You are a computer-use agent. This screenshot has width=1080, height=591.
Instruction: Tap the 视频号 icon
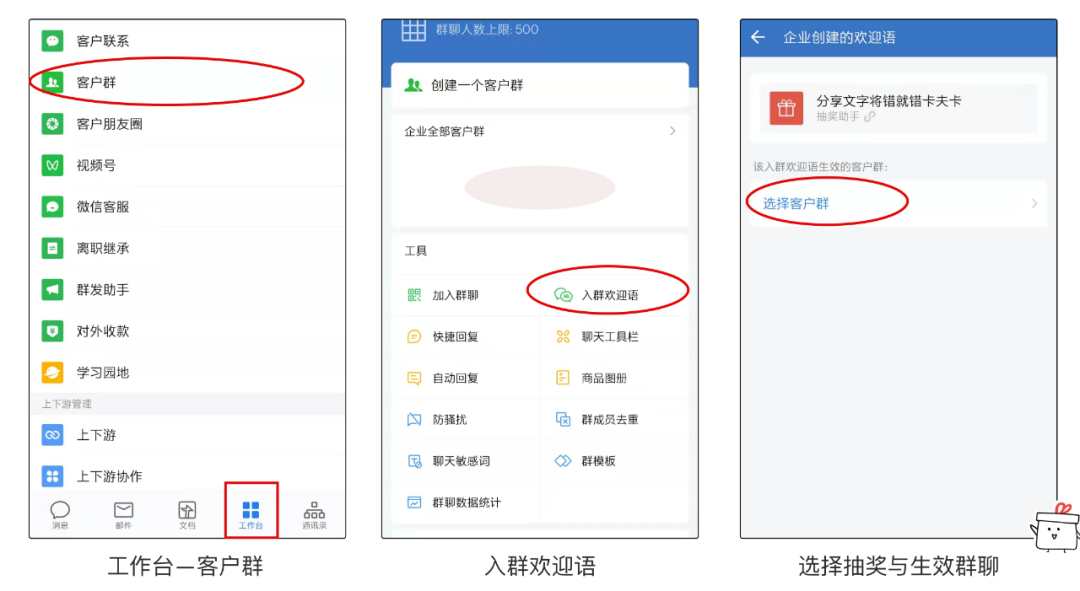coord(52,165)
